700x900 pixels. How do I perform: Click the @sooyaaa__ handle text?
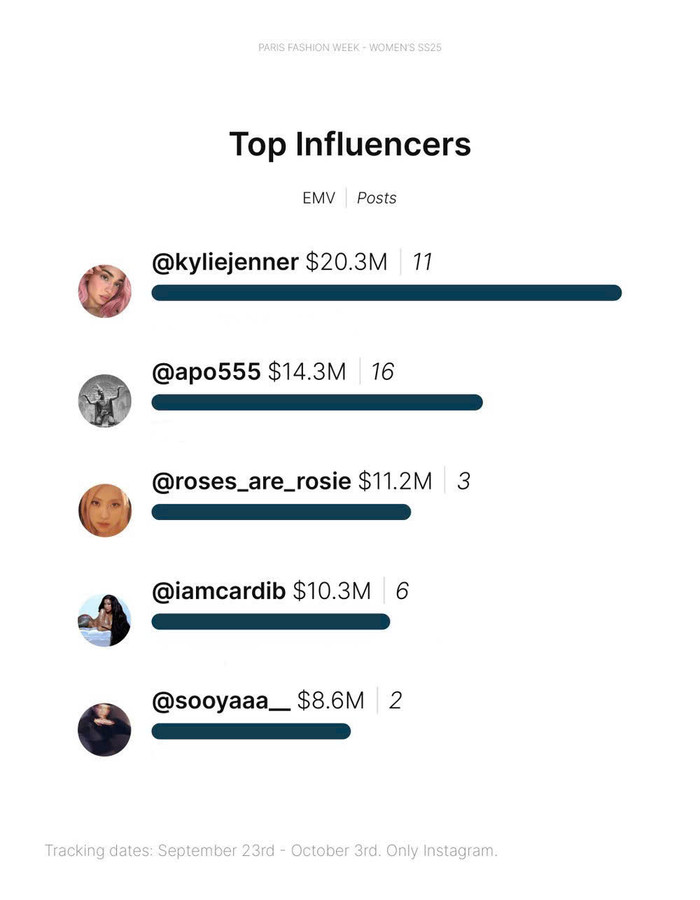(220, 701)
